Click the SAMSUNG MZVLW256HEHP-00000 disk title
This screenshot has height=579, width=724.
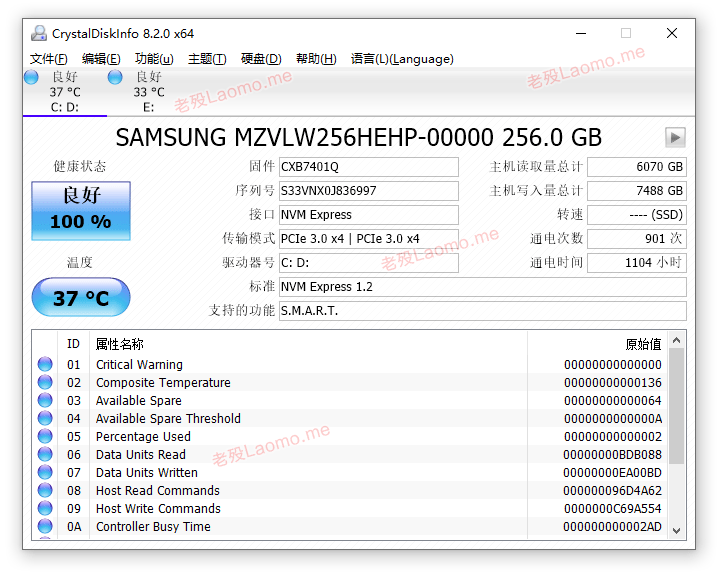tap(358, 138)
